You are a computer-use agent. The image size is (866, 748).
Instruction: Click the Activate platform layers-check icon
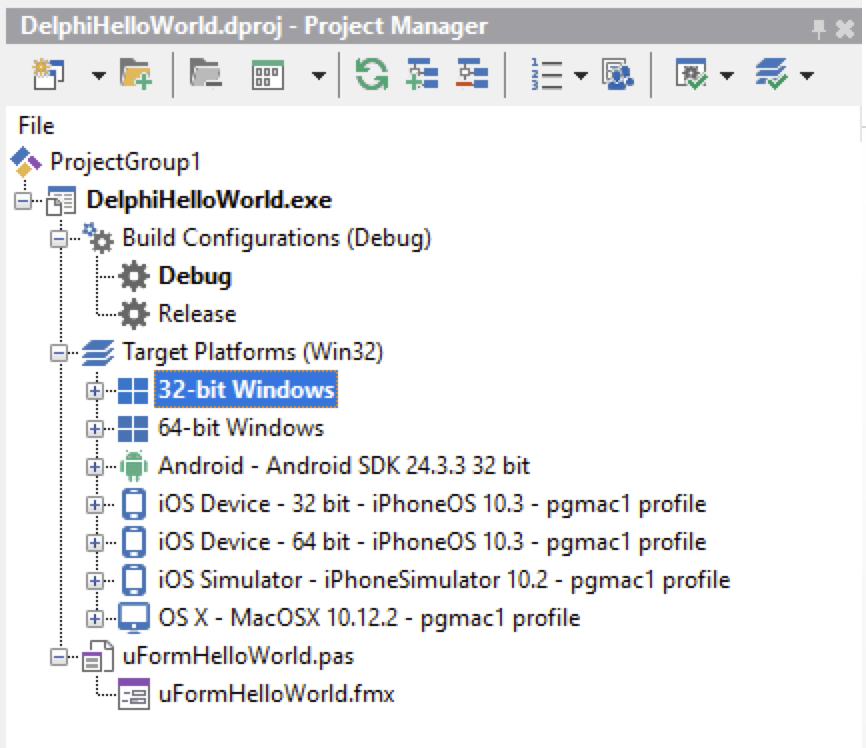[771, 74]
